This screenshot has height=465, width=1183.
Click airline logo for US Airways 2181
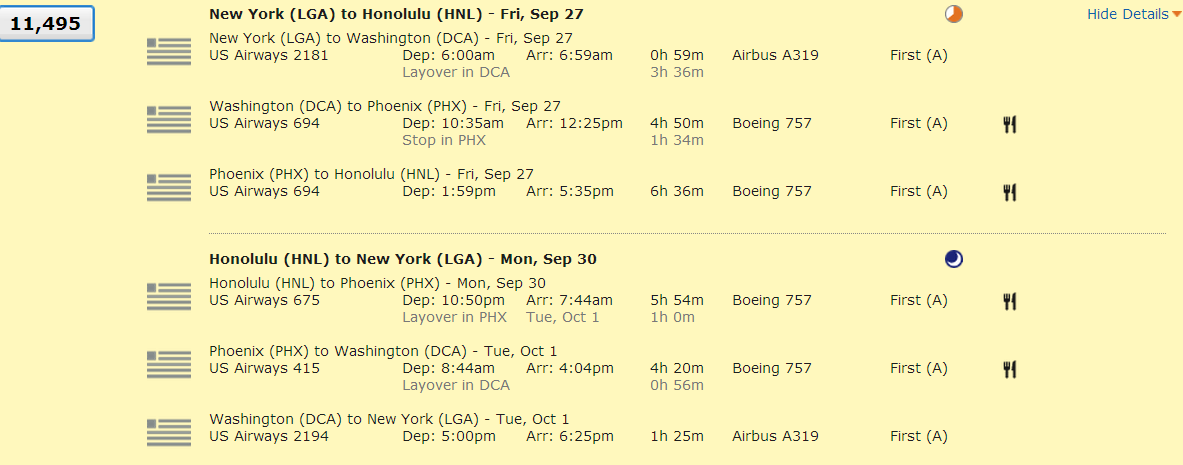(x=168, y=51)
